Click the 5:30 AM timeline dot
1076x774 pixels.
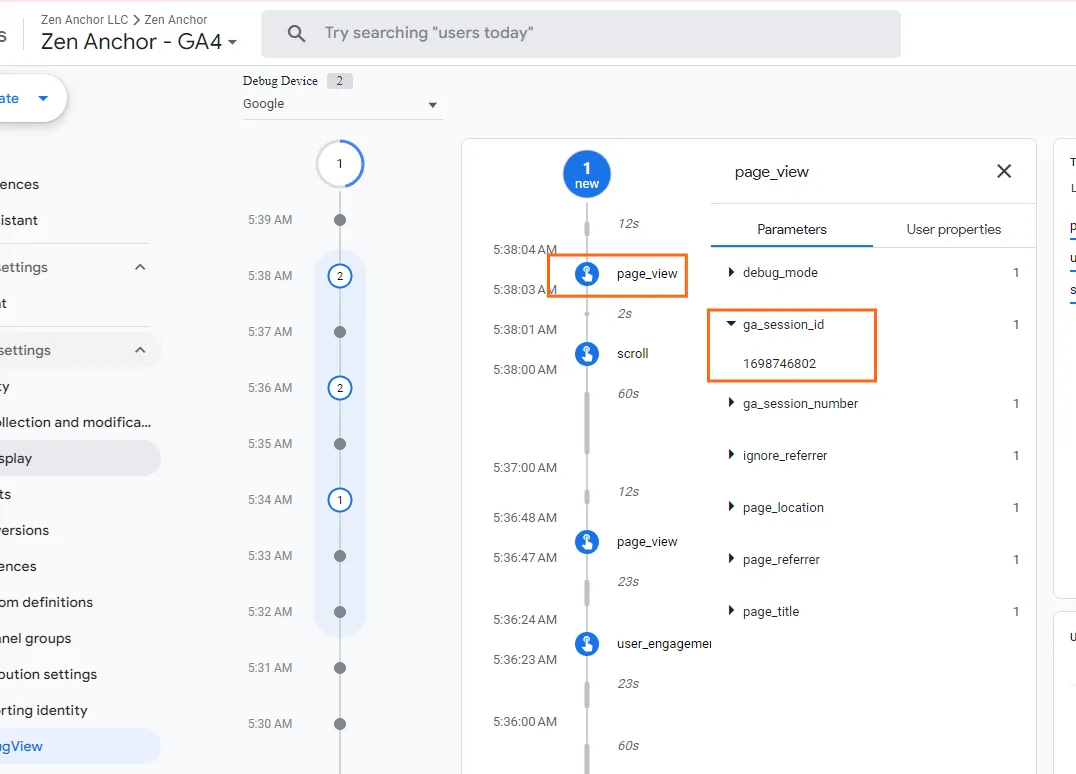click(340, 724)
